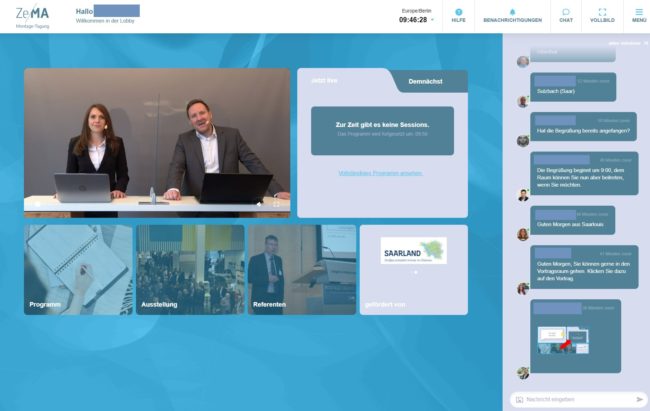Viewport: 650px width, 411px height.
Task: Open the Programm tile
Action: 78,269
